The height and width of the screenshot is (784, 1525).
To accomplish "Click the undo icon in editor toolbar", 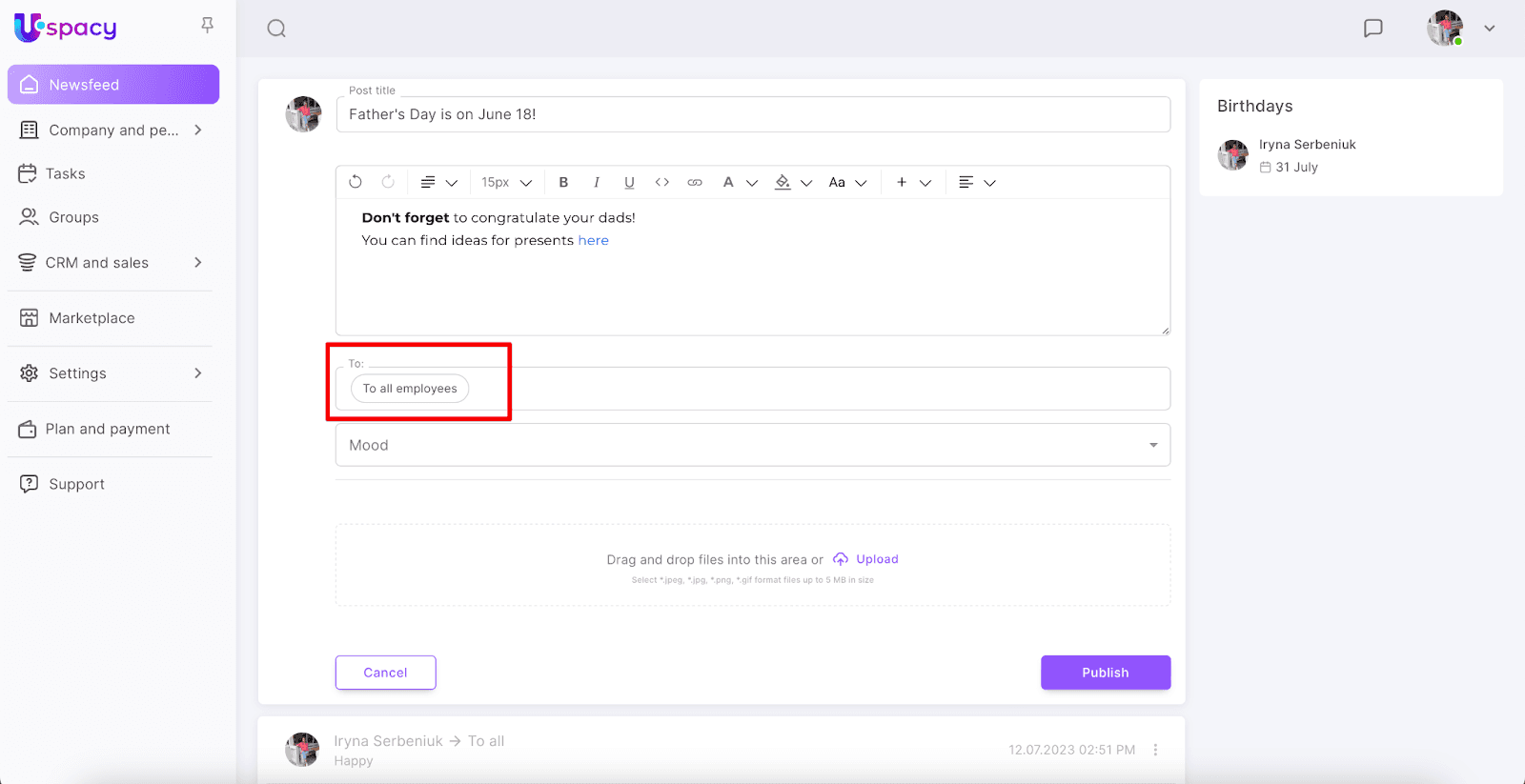I will [356, 182].
